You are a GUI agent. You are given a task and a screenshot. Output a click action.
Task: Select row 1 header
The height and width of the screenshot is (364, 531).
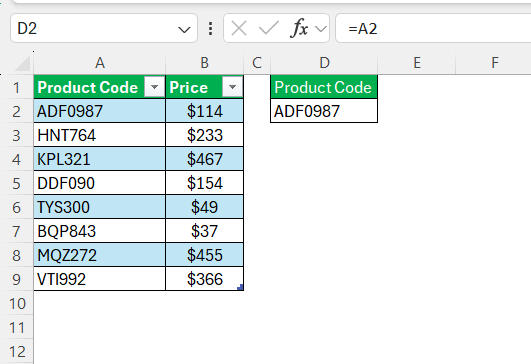point(17,87)
